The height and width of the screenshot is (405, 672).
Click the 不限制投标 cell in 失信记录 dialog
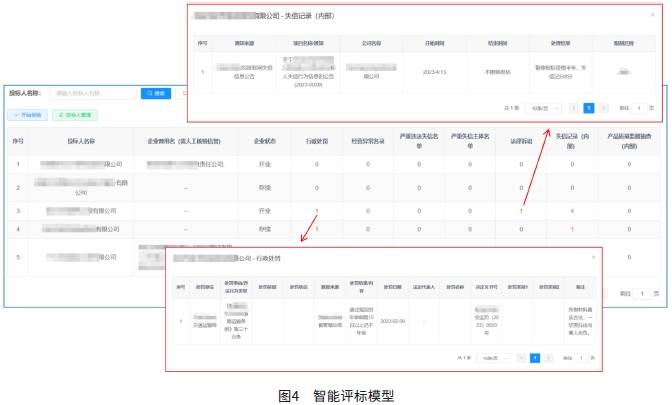click(x=498, y=72)
